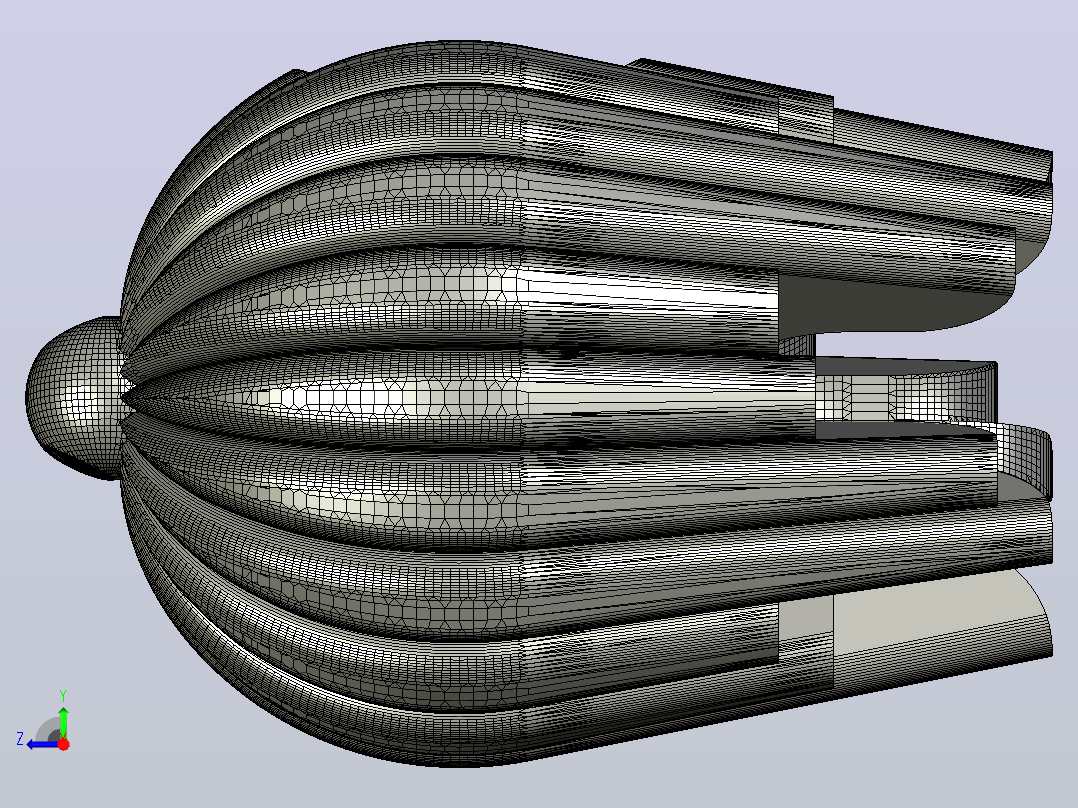Click the green Y axis arrow
Screen dimensions: 1078x808
pos(63,721)
